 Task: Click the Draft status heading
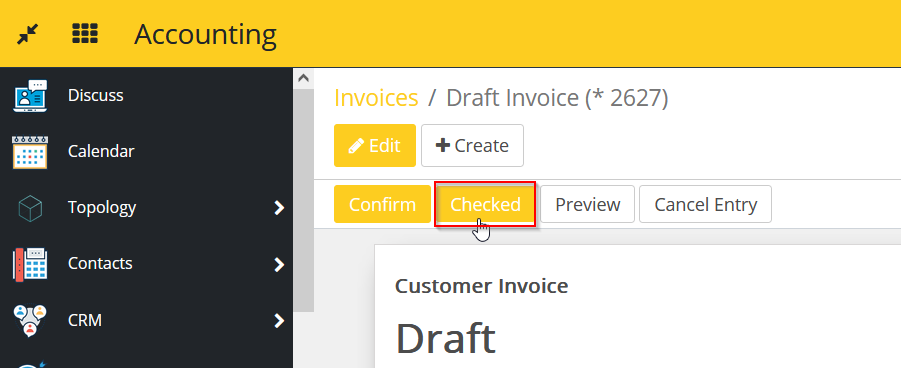point(445,339)
